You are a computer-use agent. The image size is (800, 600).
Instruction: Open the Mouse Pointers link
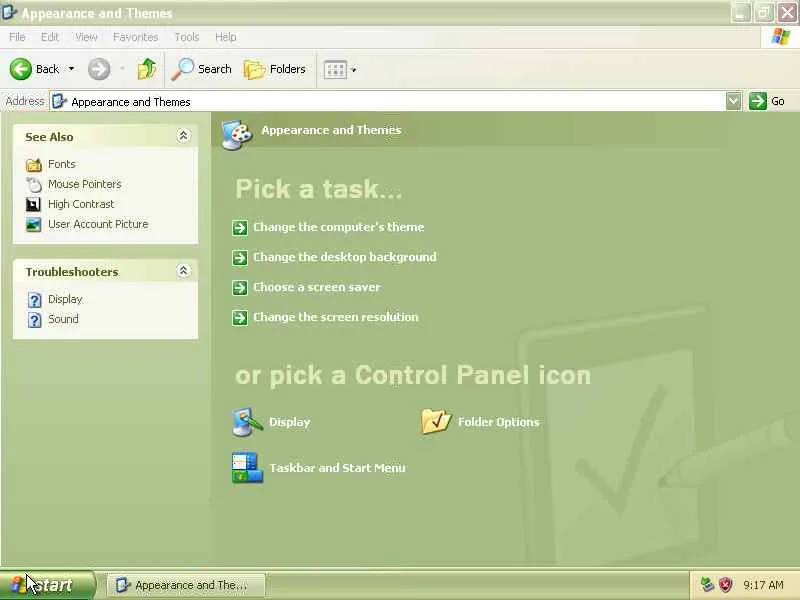(x=85, y=184)
